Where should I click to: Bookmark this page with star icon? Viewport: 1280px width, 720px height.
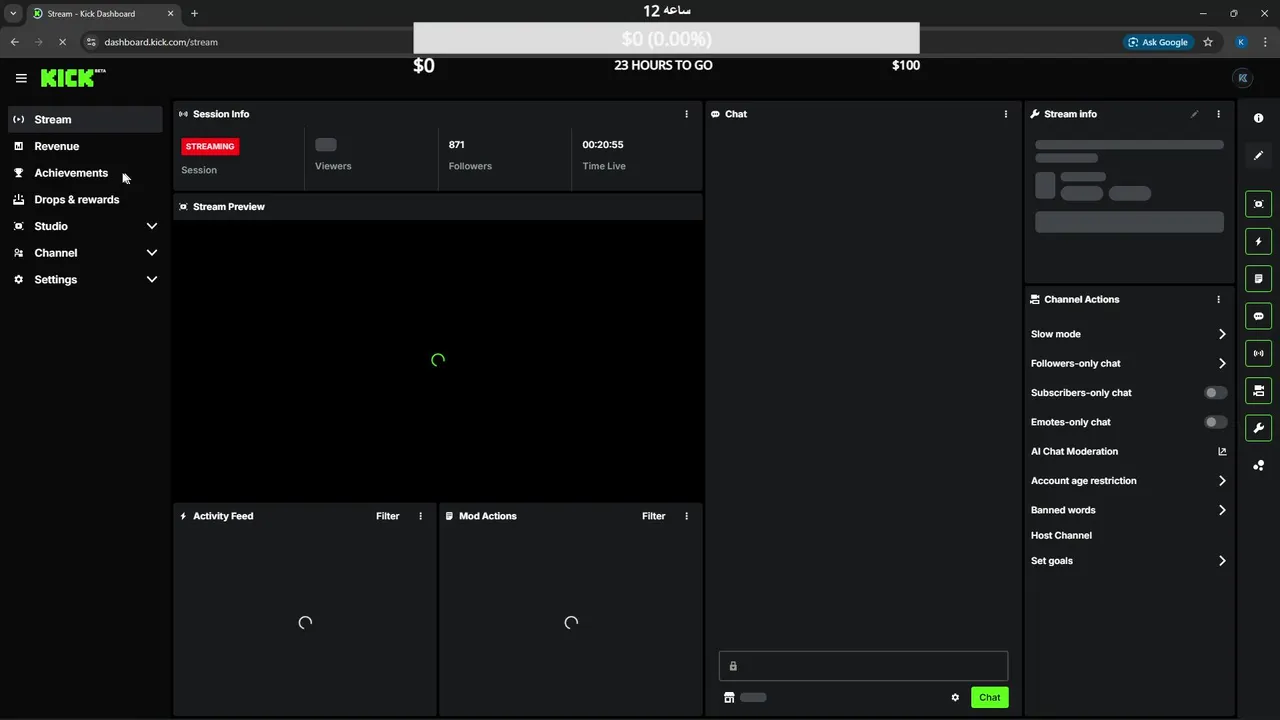click(x=1208, y=42)
